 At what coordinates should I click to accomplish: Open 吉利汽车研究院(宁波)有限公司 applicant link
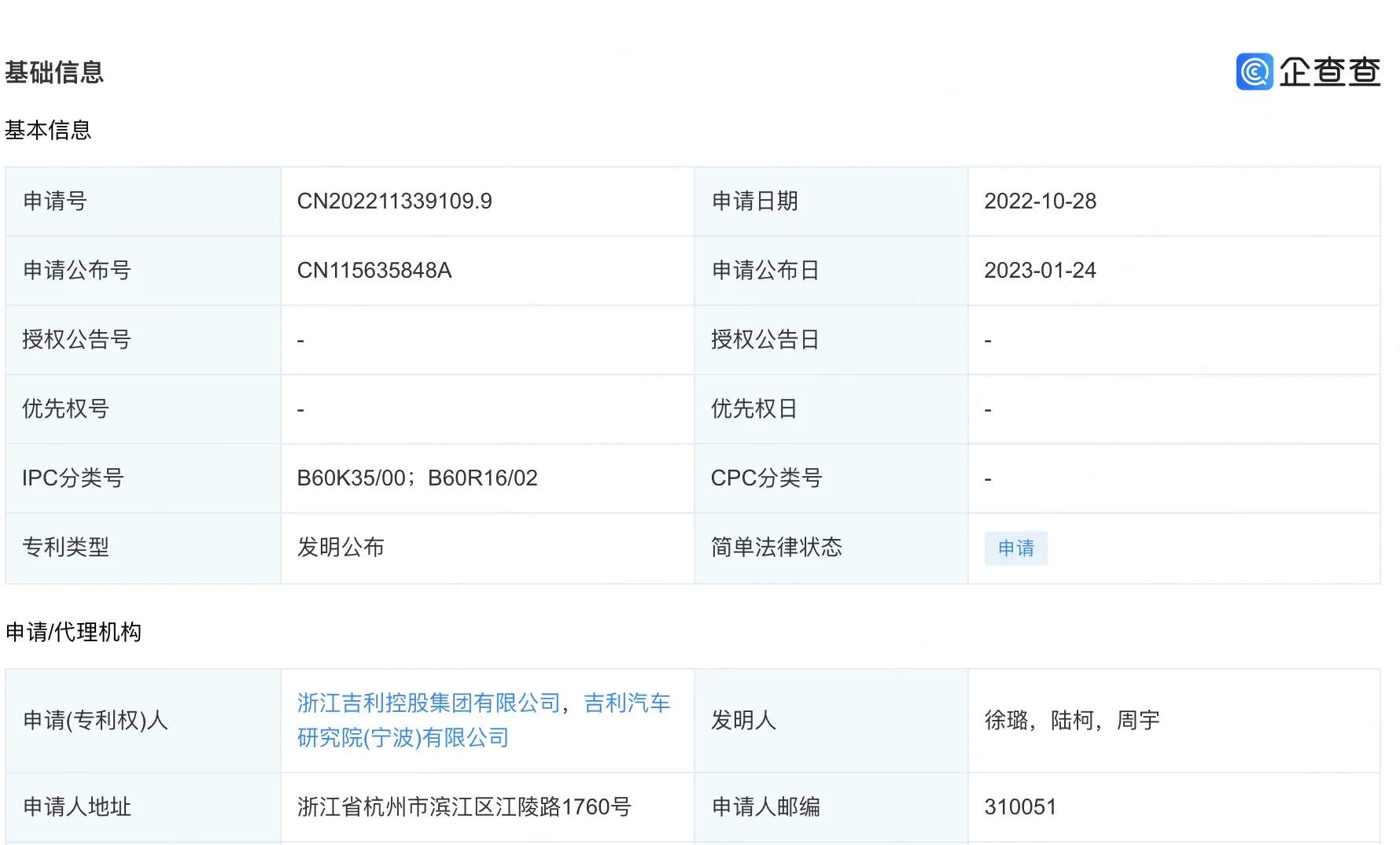click(x=484, y=720)
